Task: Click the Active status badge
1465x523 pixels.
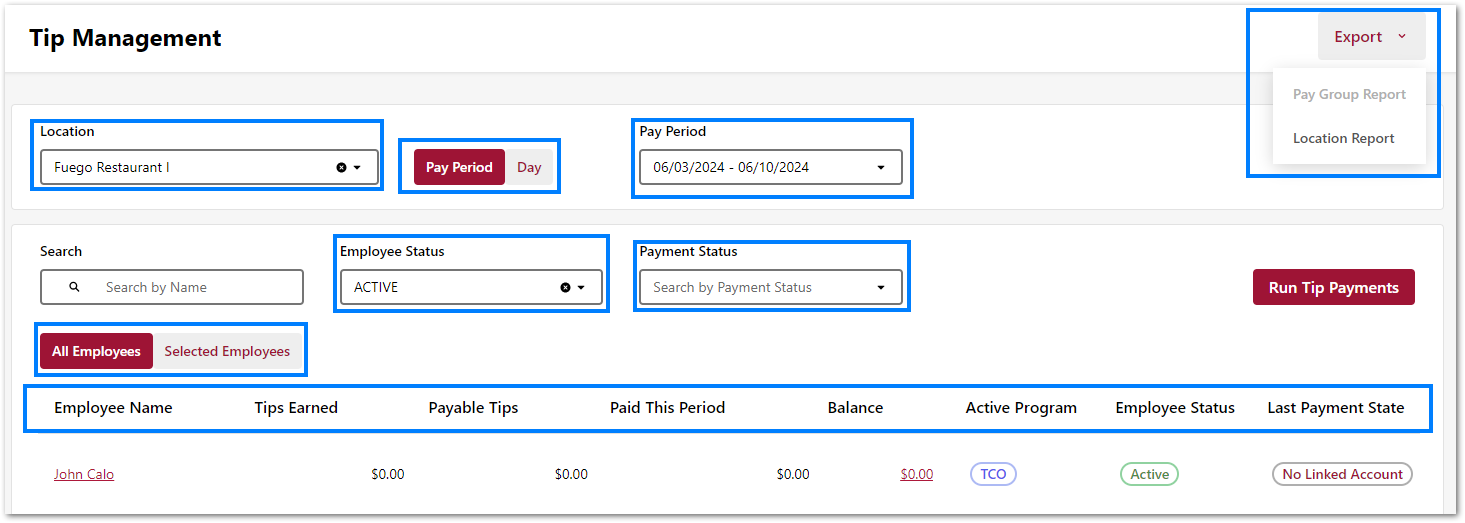Action: tap(1149, 475)
